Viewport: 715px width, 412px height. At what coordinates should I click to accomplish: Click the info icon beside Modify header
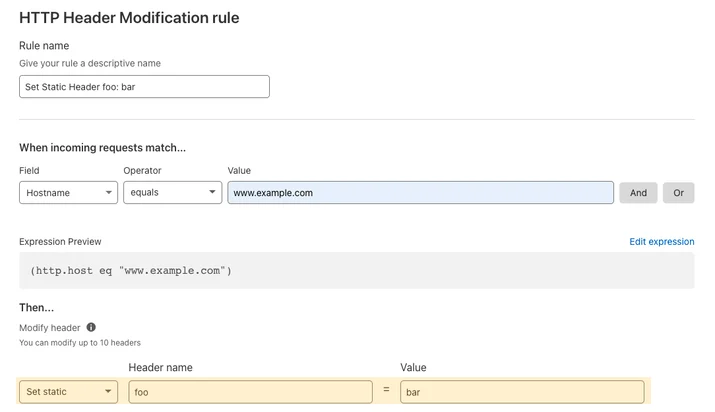pyautogui.click(x=91, y=327)
